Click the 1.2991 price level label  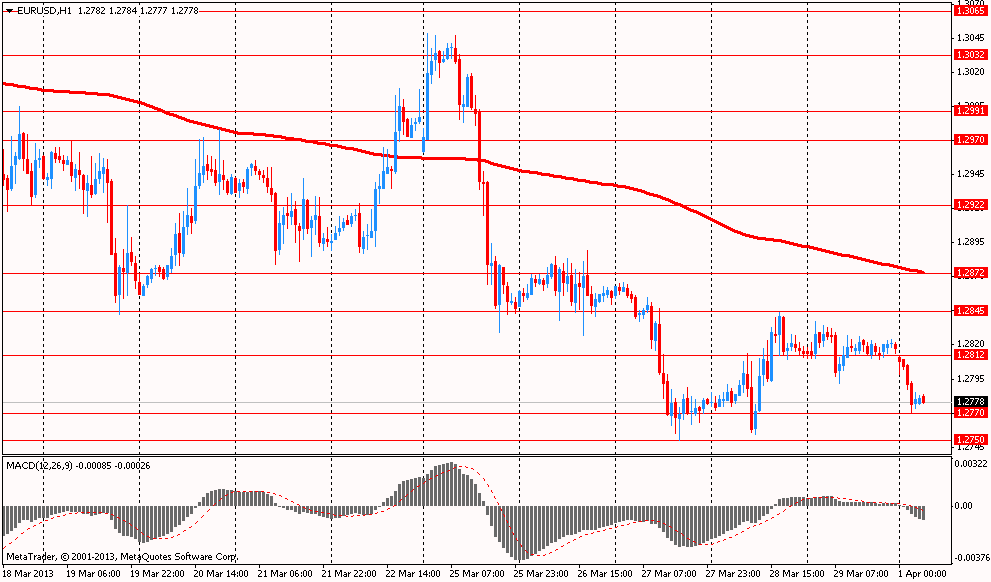click(x=970, y=111)
